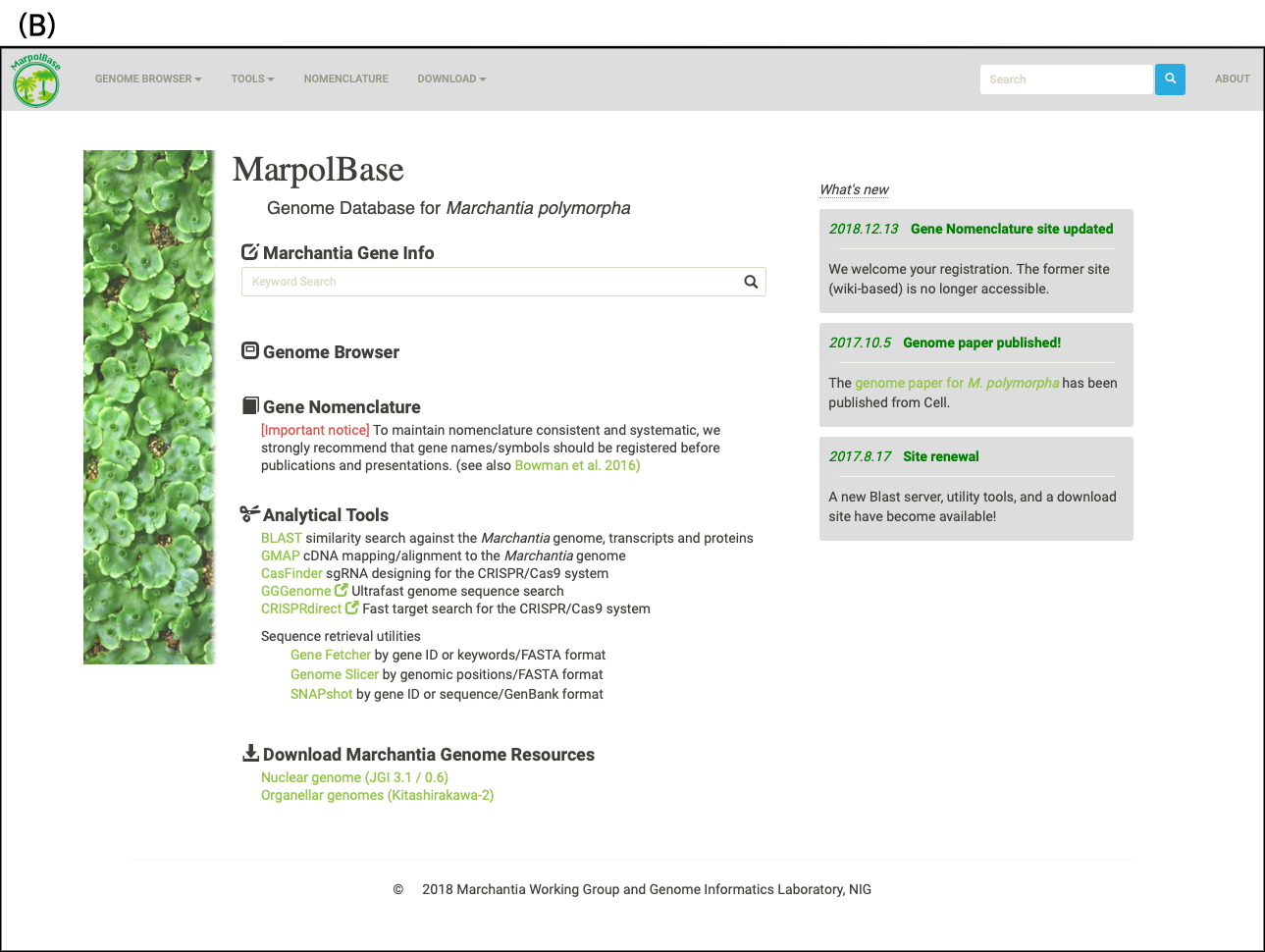The height and width of the screenshot is (952, 1265).
Task: Focus the Keyword Search input field
Action: click(491, 282)
